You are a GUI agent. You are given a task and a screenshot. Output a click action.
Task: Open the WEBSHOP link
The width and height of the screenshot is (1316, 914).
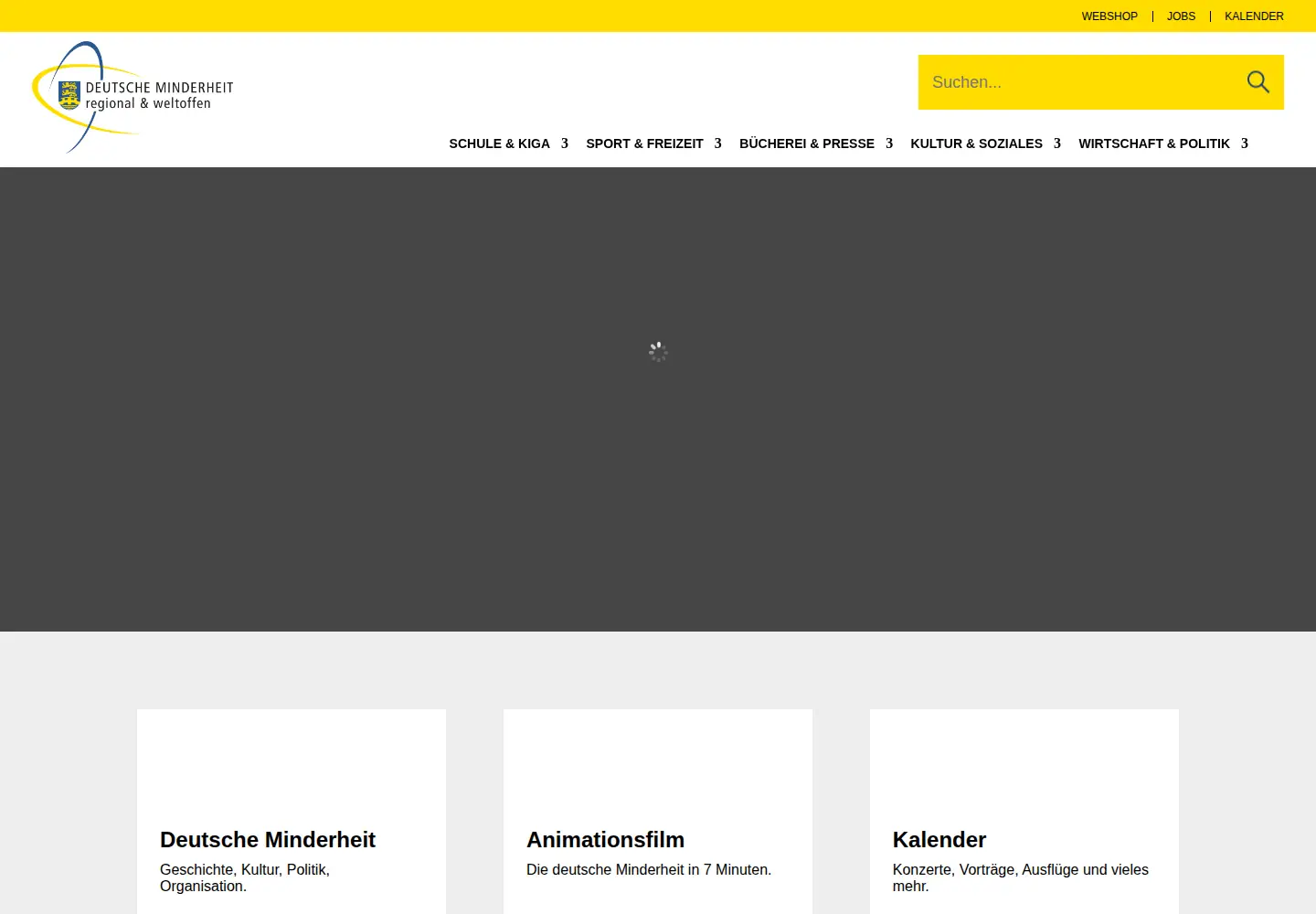[1109, 16]
